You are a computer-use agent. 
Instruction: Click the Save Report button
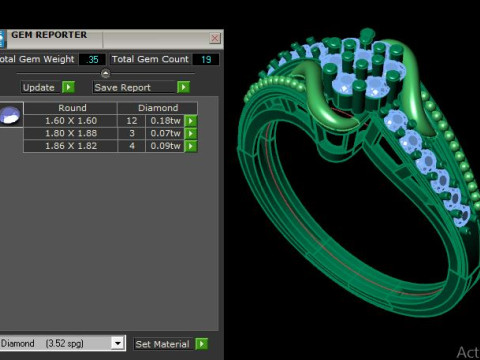[x=135, y=87]
